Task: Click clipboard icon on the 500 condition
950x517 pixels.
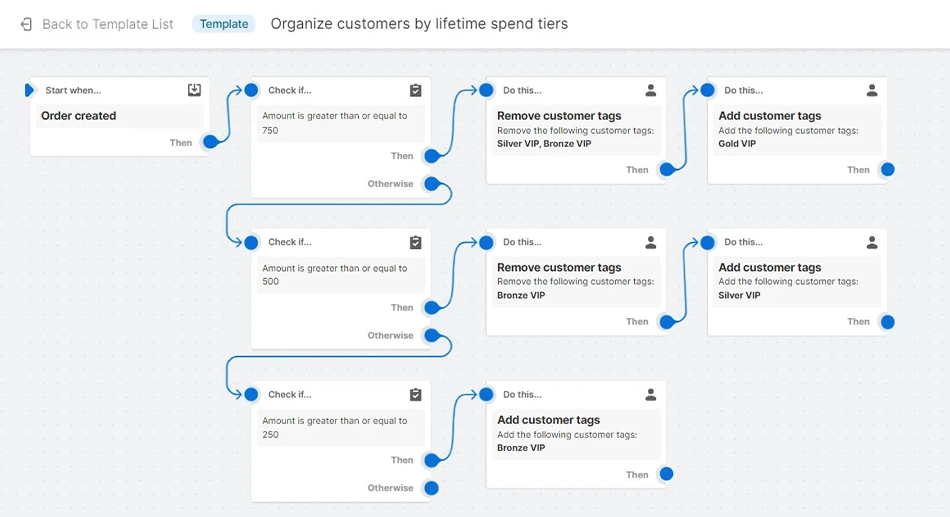Action: click(x=416, y=242)
